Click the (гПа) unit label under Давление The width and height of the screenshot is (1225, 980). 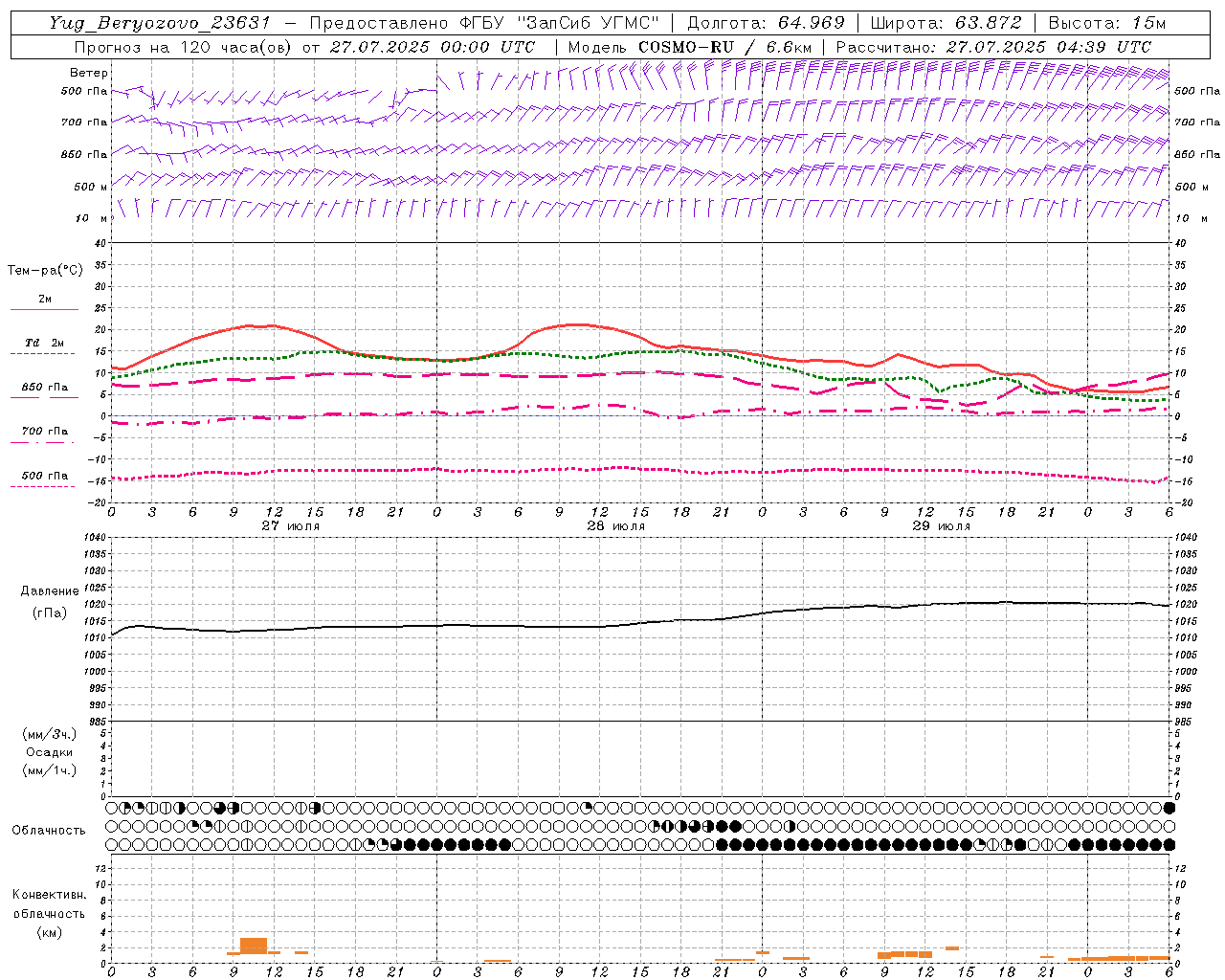tap(50, 612)
